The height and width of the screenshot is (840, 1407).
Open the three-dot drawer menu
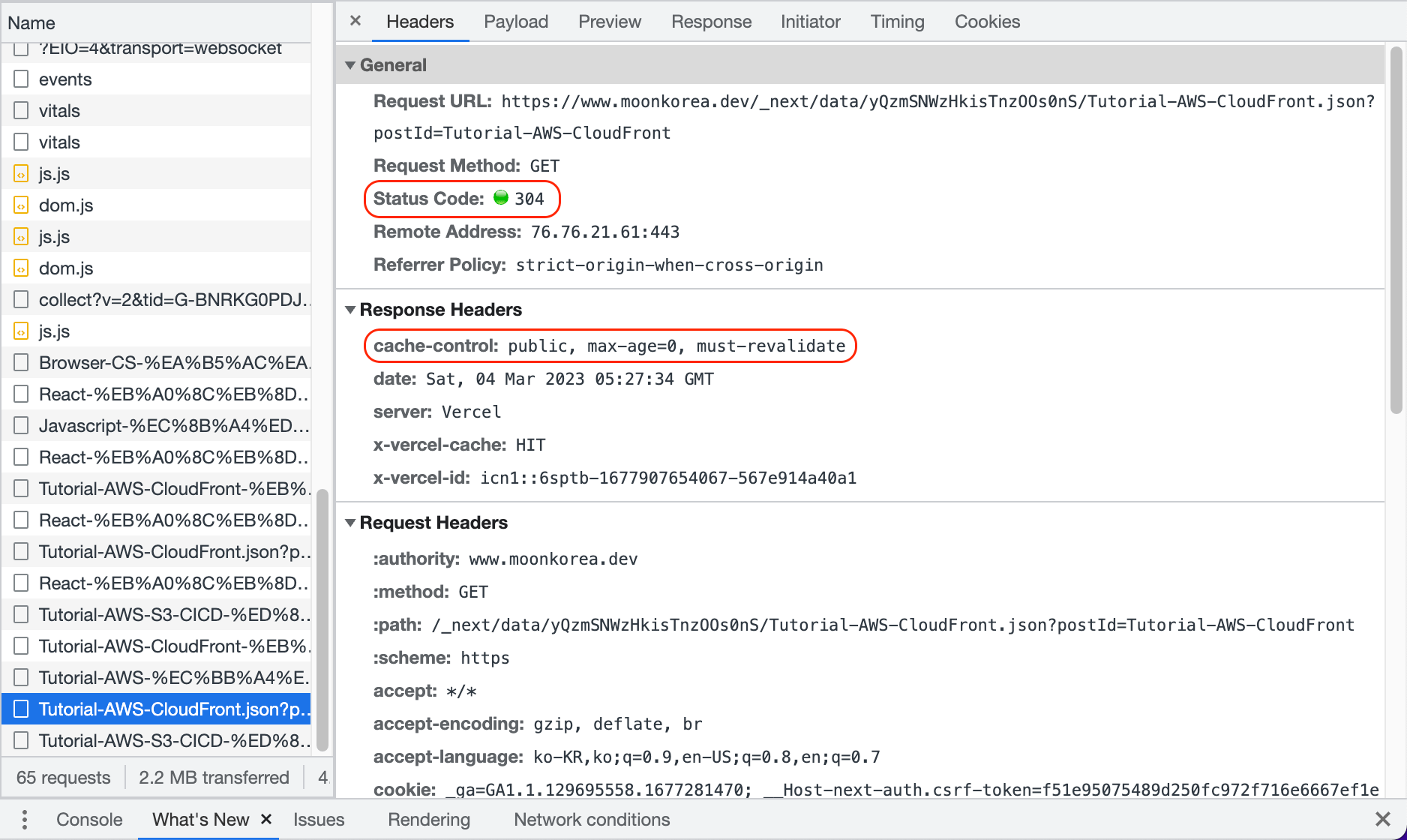coord(25,819)
